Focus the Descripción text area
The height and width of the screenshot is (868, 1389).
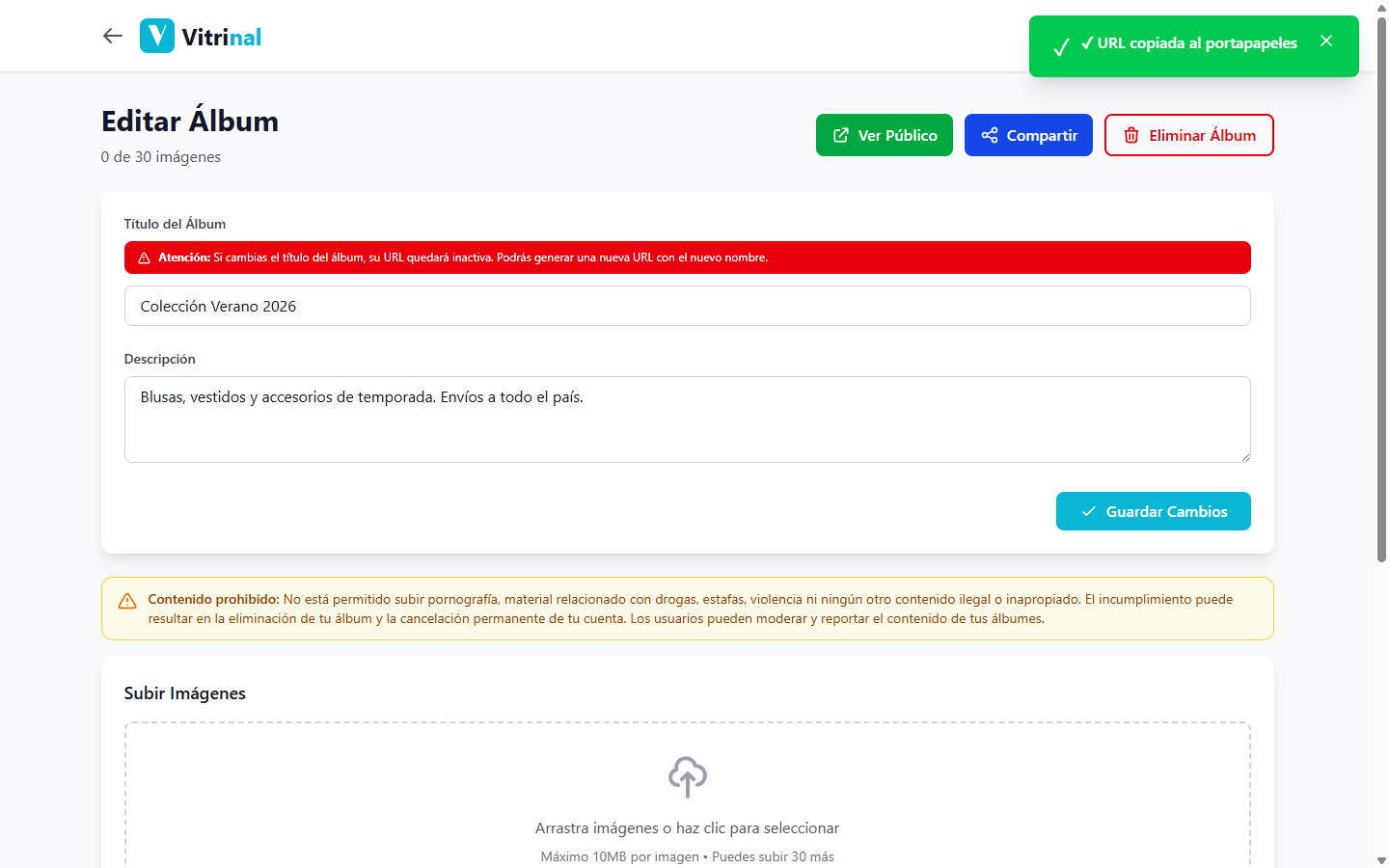point(688,420)
